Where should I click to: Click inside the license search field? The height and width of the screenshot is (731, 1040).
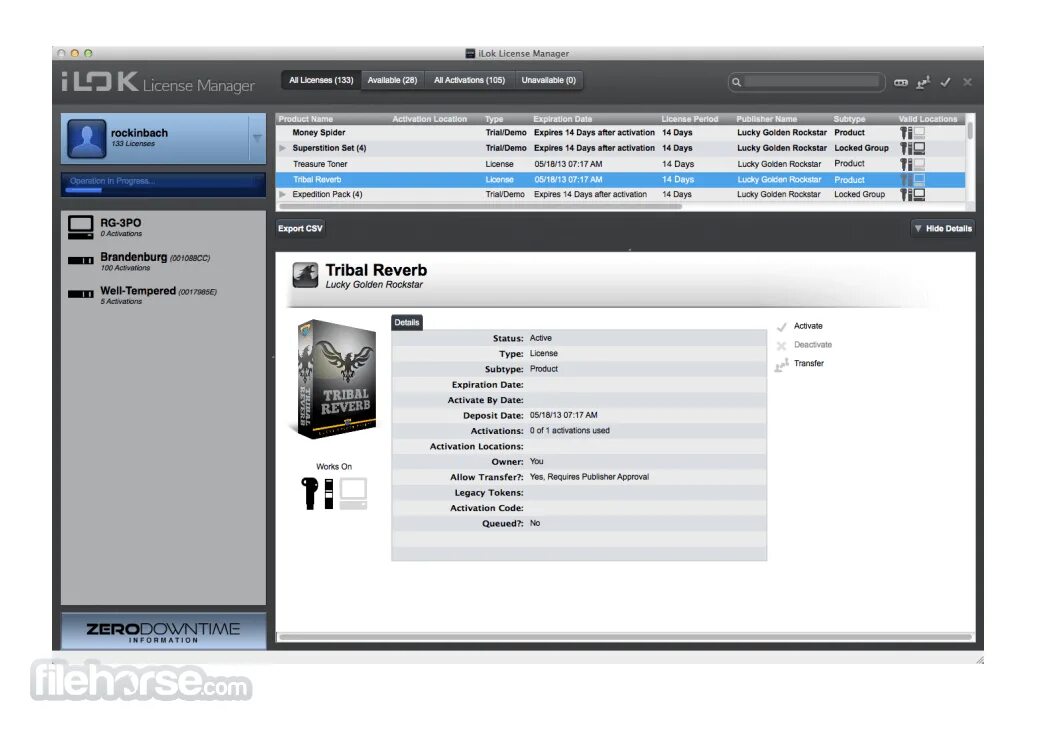[x=811, y=82]
